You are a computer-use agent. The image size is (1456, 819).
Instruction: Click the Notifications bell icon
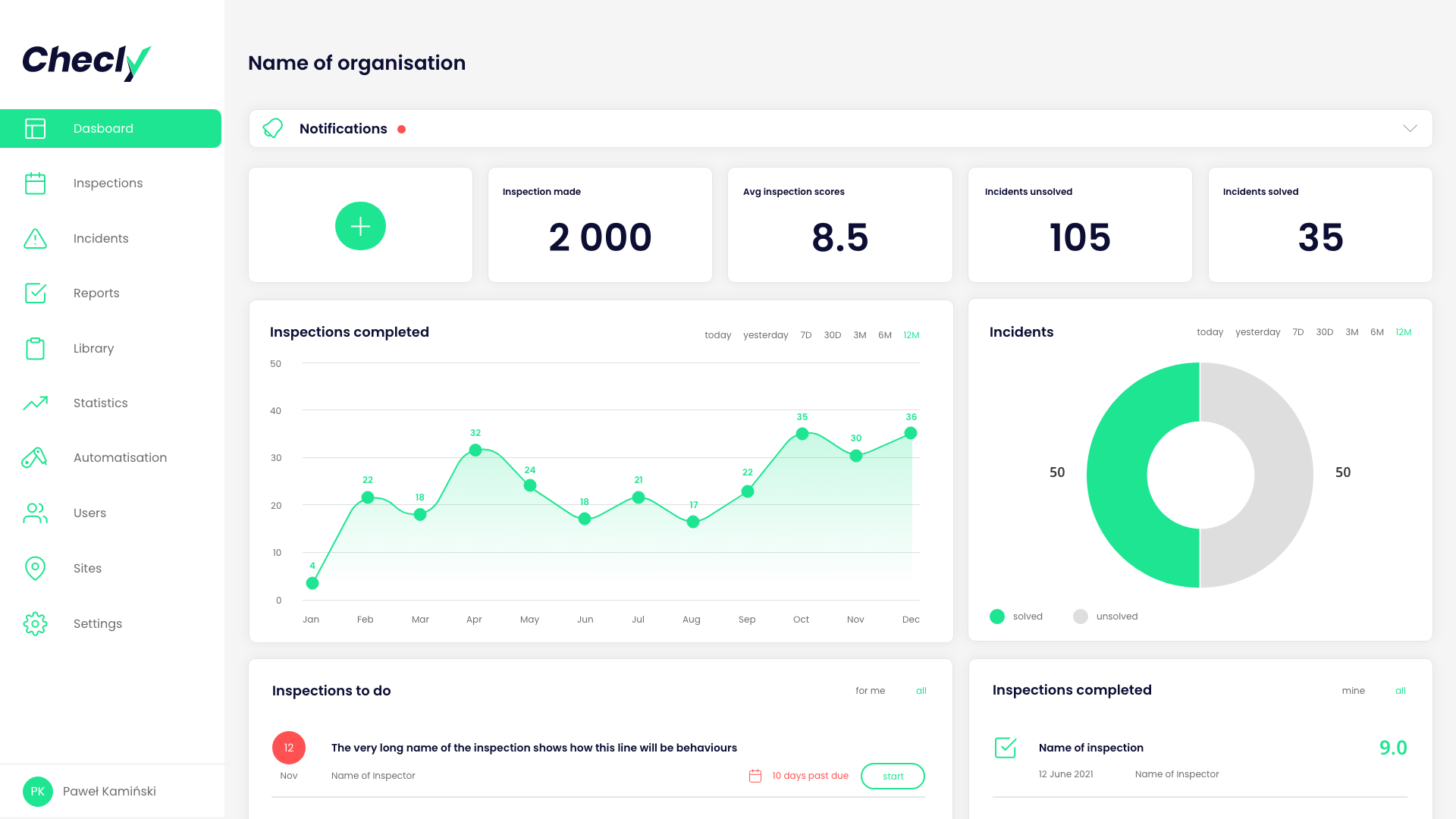[273, 129]
